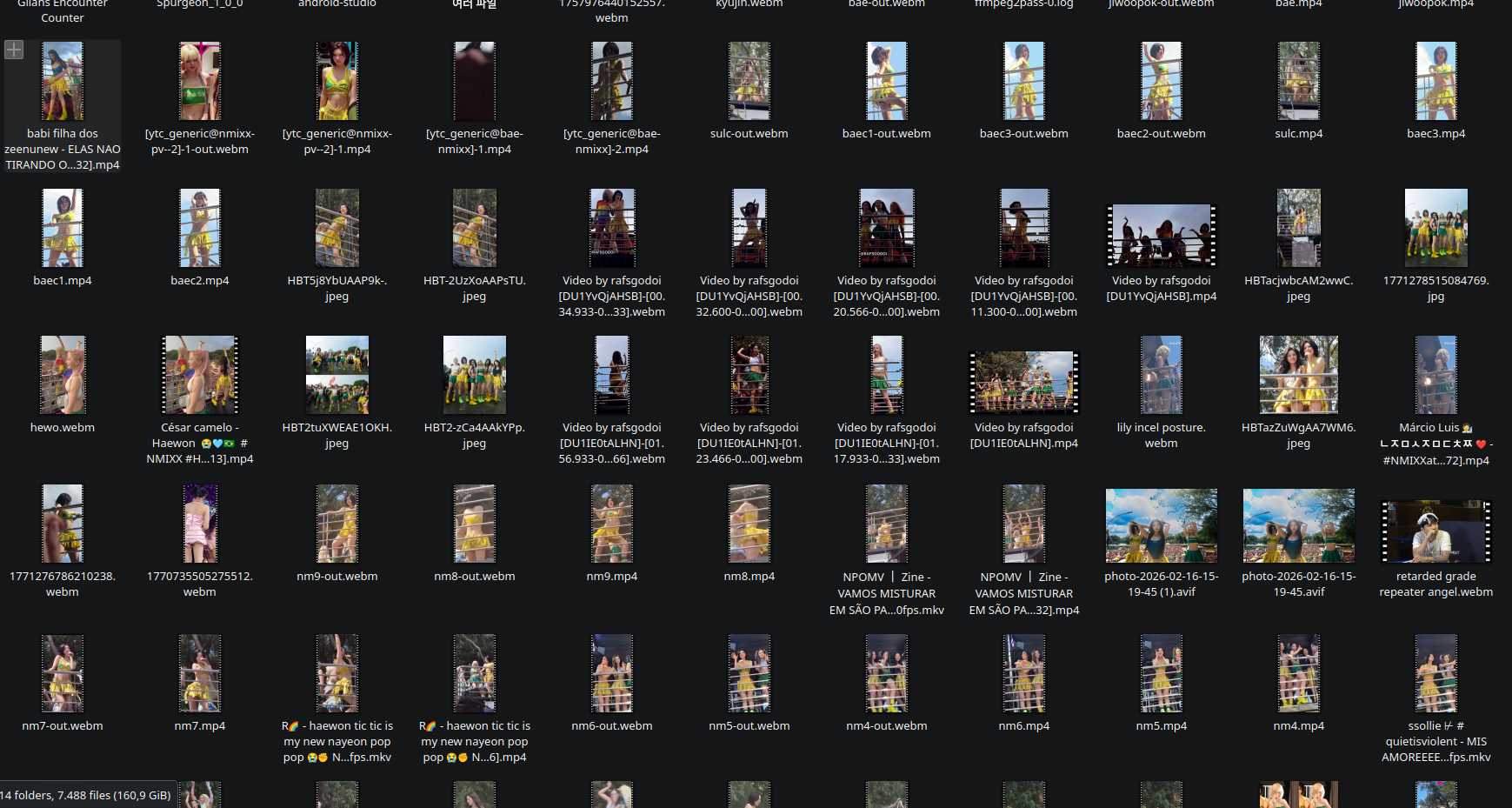This screenshot has width=1512, height=808.
Task: Select the nm6-out.webm thumbnail
Action: 612,673
